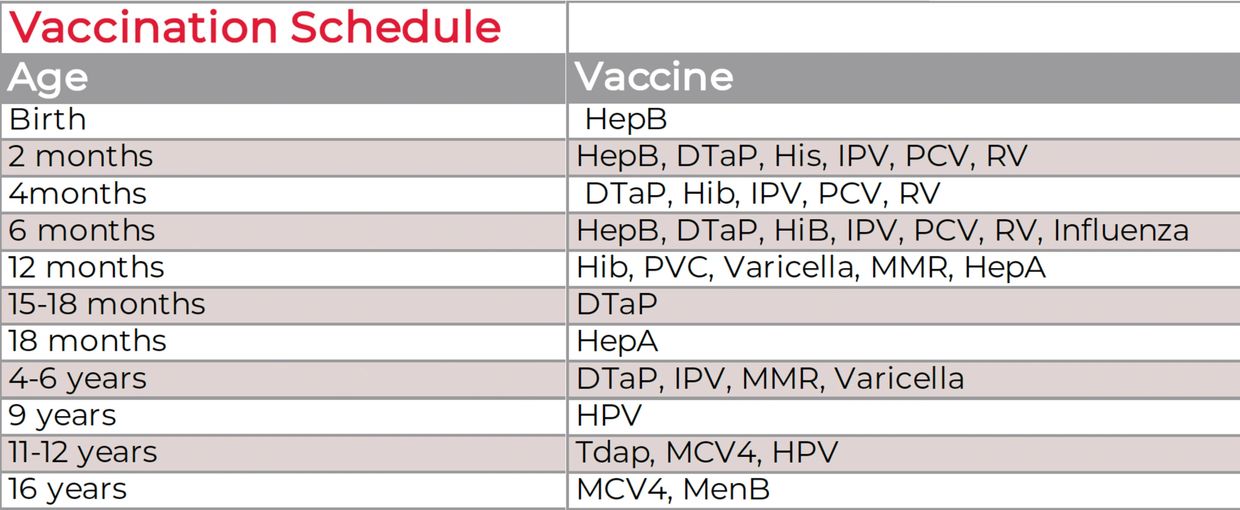
Task: Click the "11-12 years" age cell
Action: click(83, 453)
